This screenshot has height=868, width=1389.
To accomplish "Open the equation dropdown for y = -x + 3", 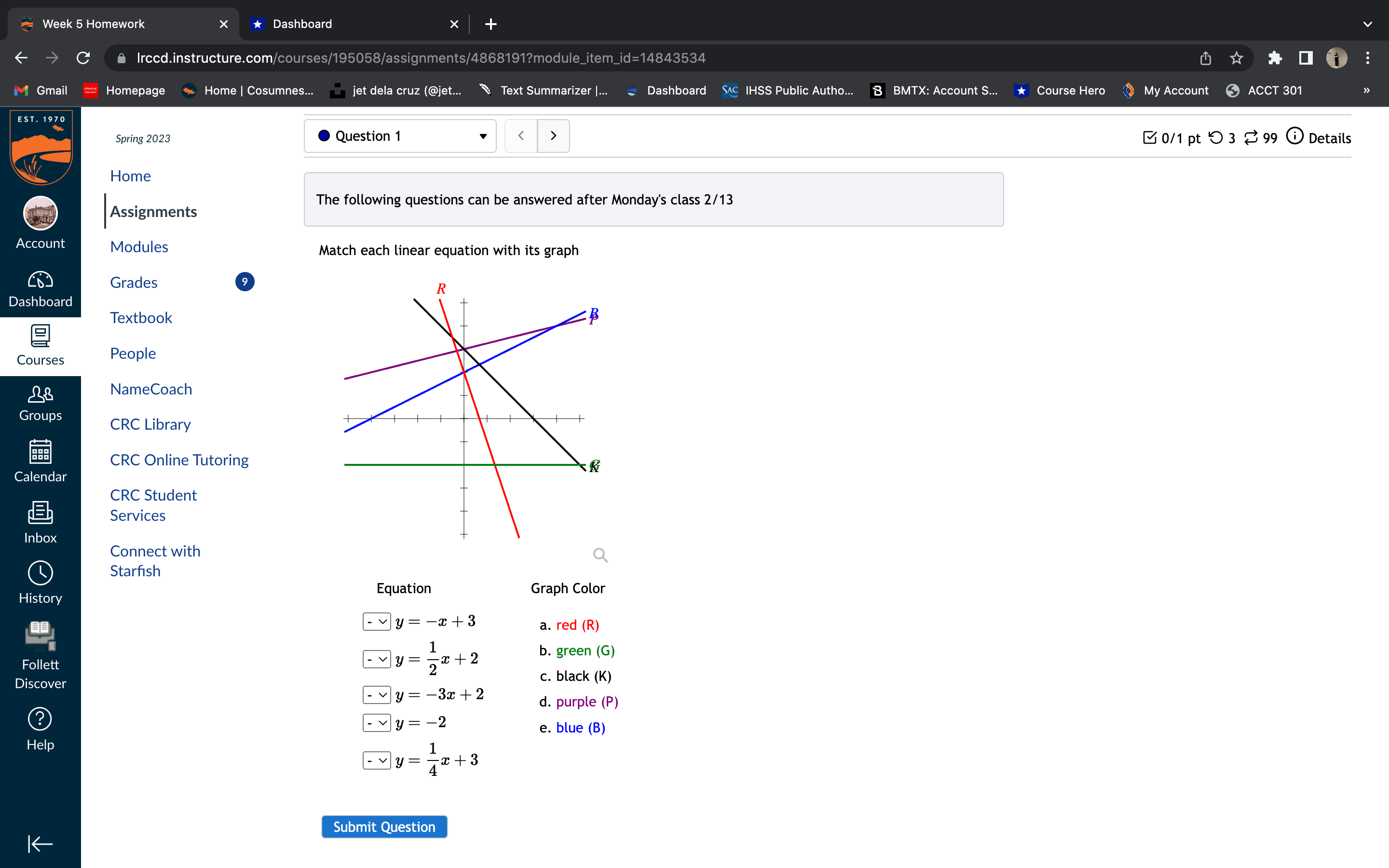I will (x=377, y=622).
